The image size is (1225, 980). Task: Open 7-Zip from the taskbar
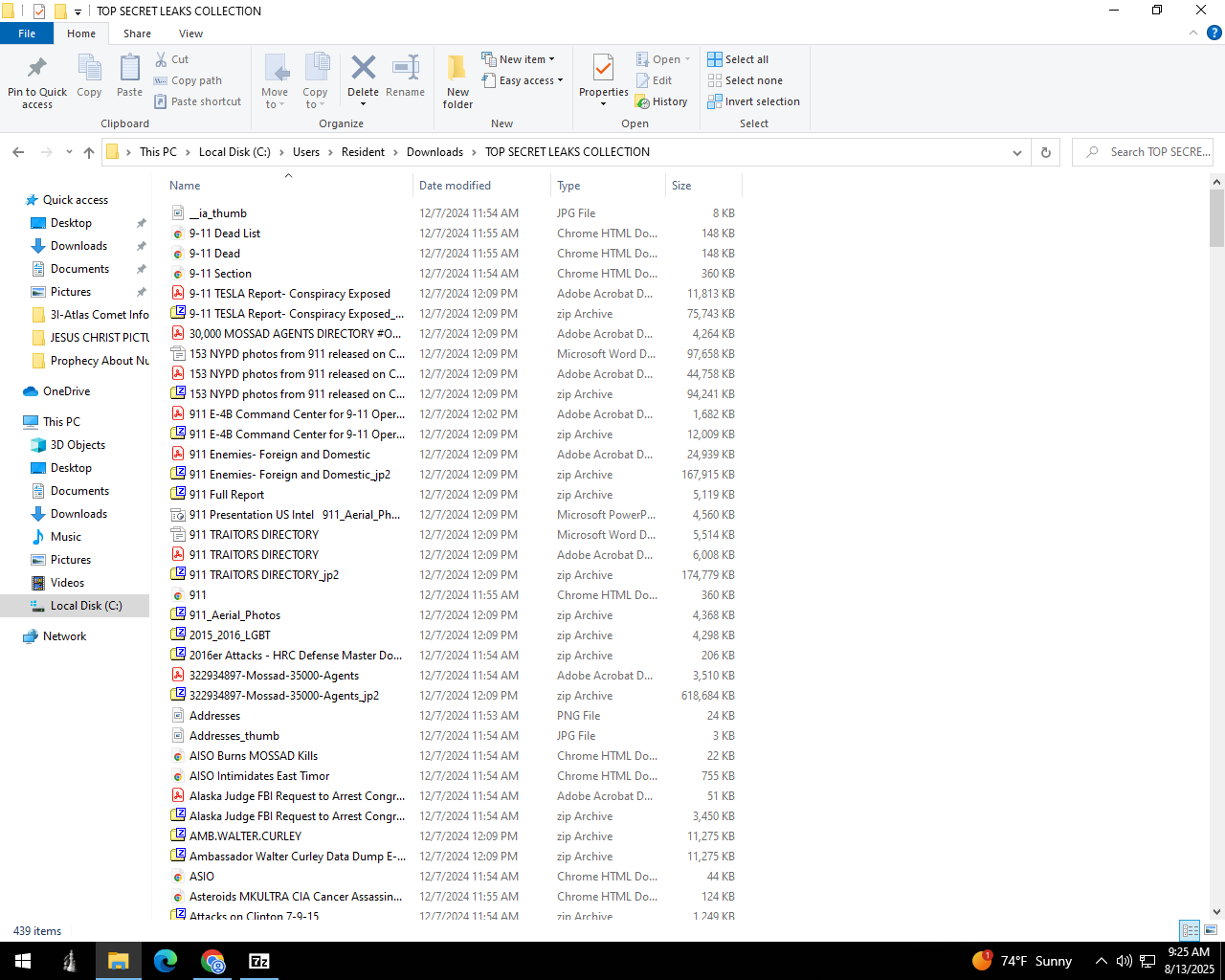[x=259, y=961]
